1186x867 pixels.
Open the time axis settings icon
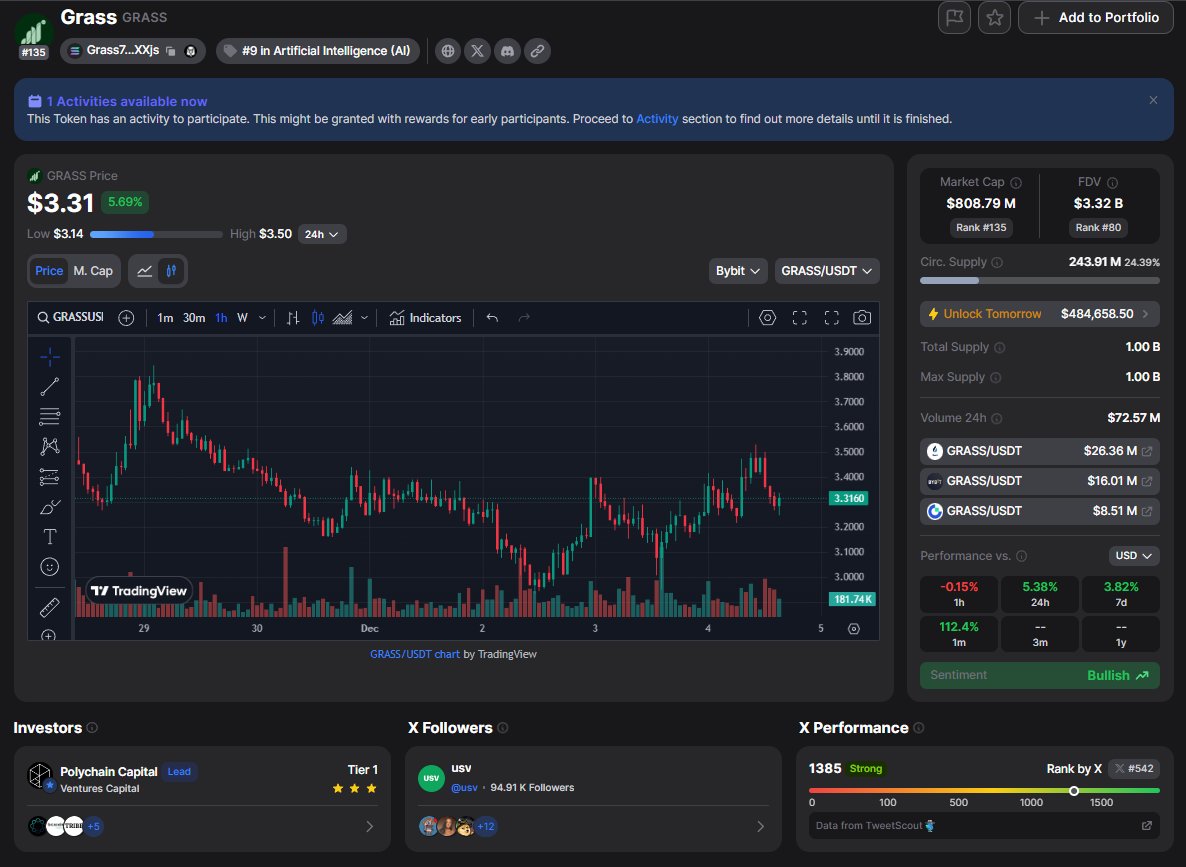[854, 629]
